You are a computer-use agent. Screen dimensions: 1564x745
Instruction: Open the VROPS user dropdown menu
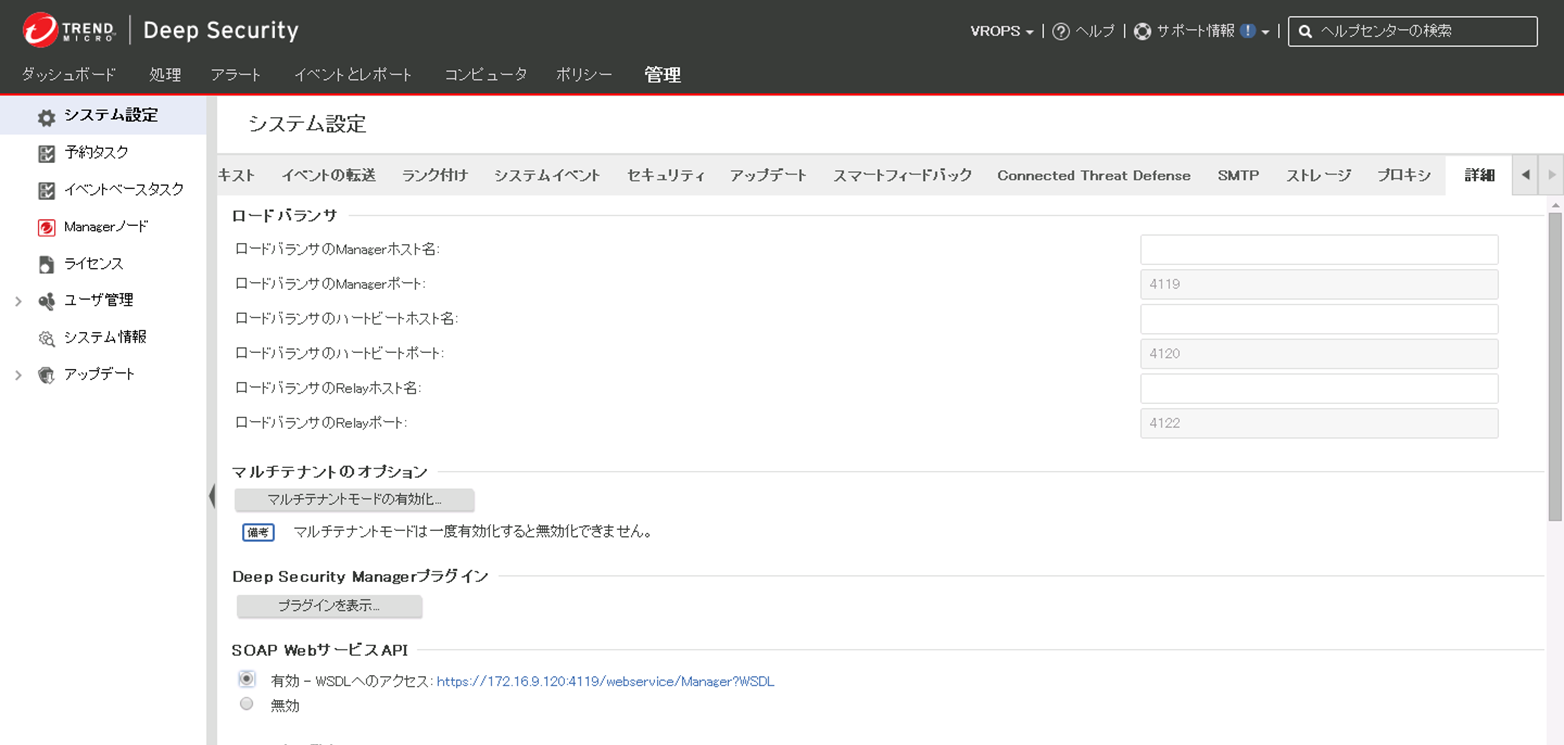pyautogui.click(x=1002, y=31)
